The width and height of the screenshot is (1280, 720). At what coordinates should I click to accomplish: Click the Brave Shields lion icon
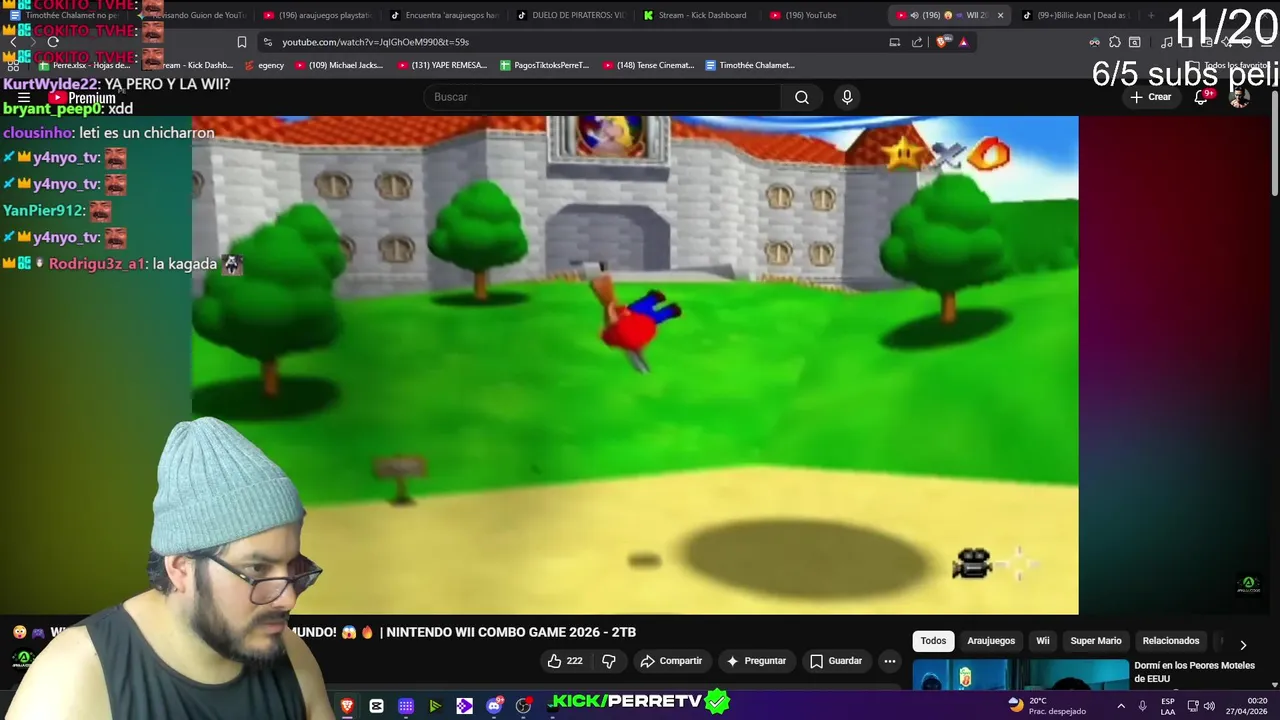click(942, 42)
